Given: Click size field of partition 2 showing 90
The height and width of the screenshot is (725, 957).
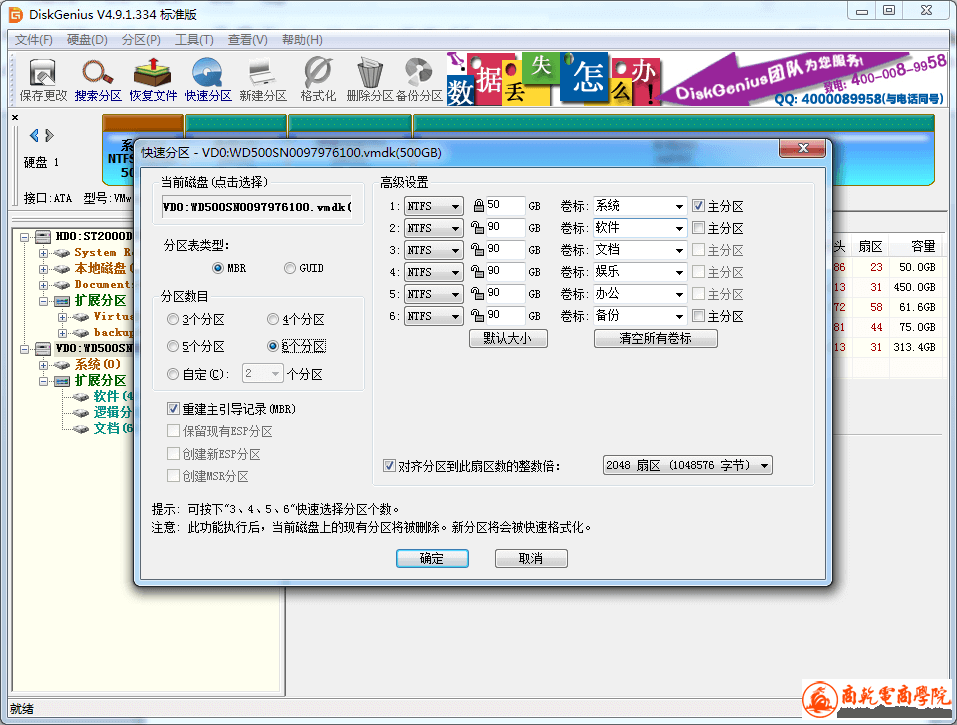Looking at the screenshot, I should (x=505, y=228).
